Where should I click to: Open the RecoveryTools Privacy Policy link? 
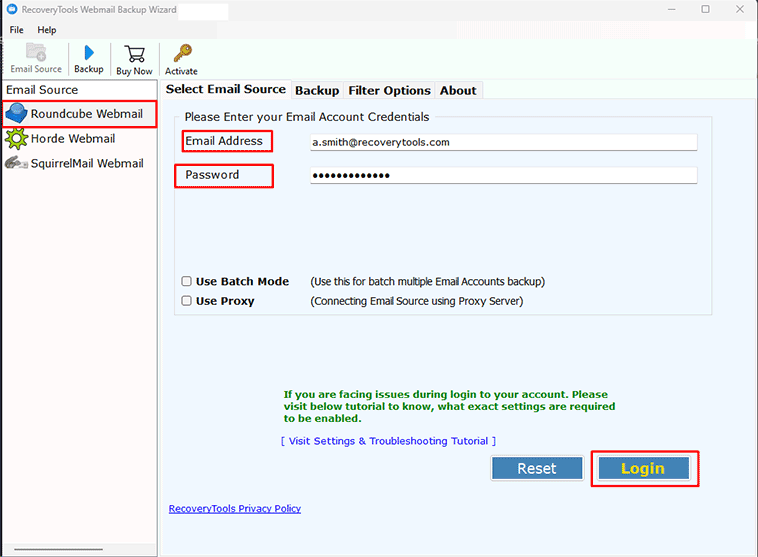[235, 509]
